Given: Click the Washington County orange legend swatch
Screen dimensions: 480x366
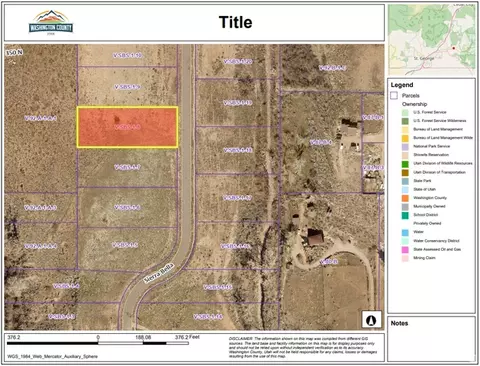Looking at the screenshot, I should pyautogui.click(x=405, y=198).
